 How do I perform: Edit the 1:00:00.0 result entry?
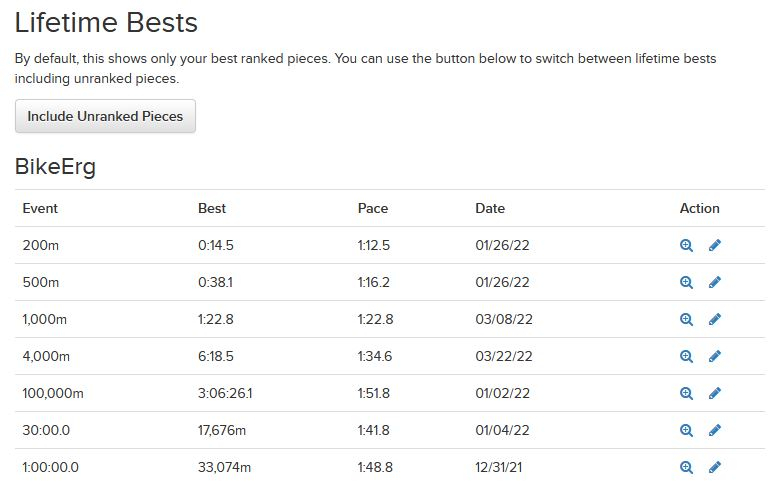(715, 467)
